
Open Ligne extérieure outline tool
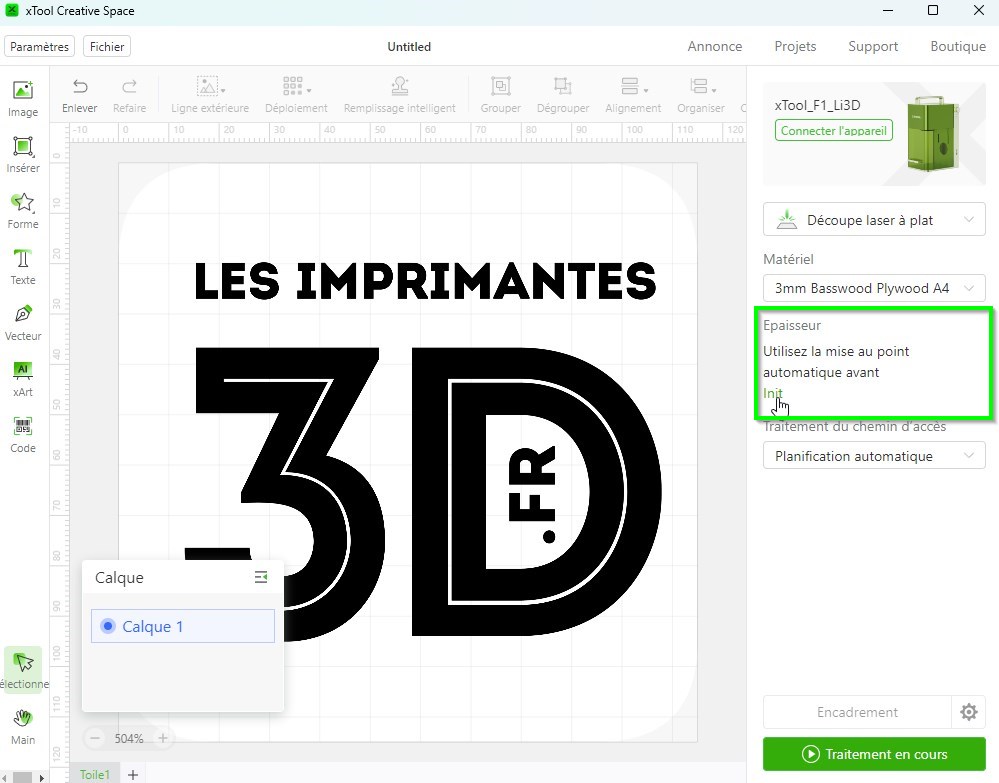tap(210, 96)
